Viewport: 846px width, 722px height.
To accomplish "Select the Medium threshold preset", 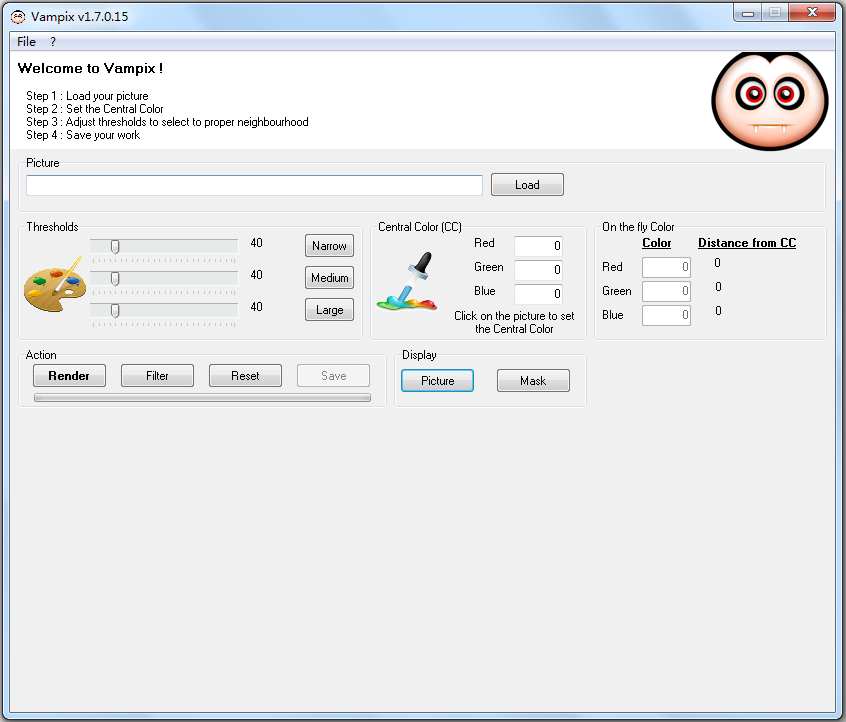I will [329, 278].
